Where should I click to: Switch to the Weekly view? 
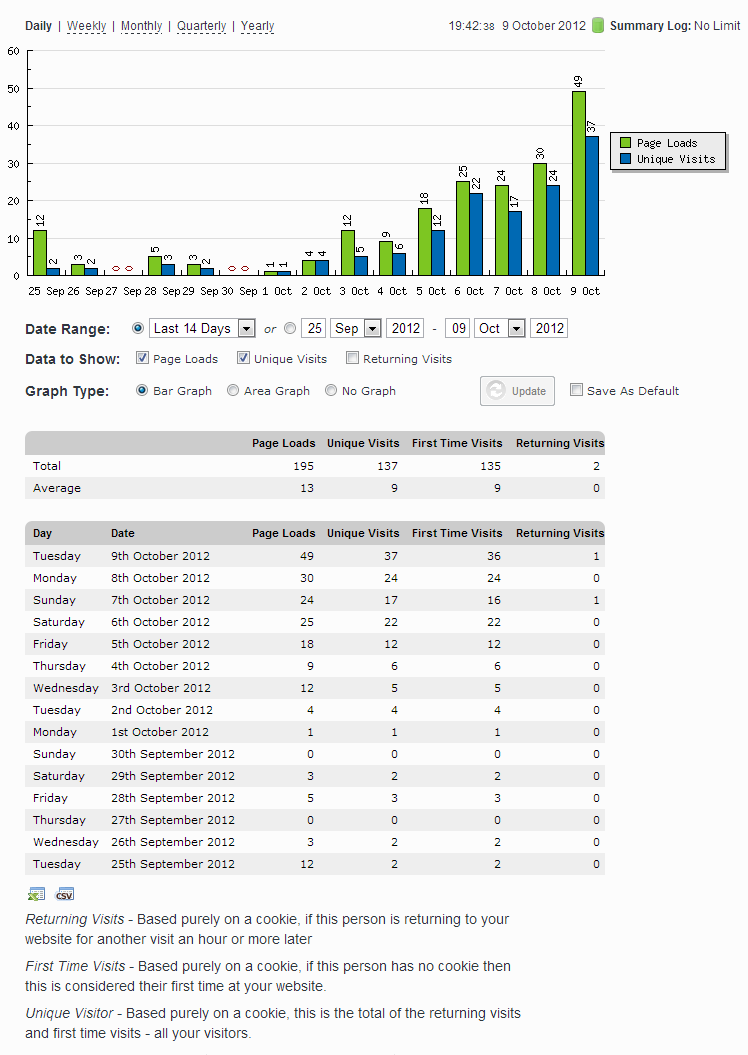coord(86,26)
